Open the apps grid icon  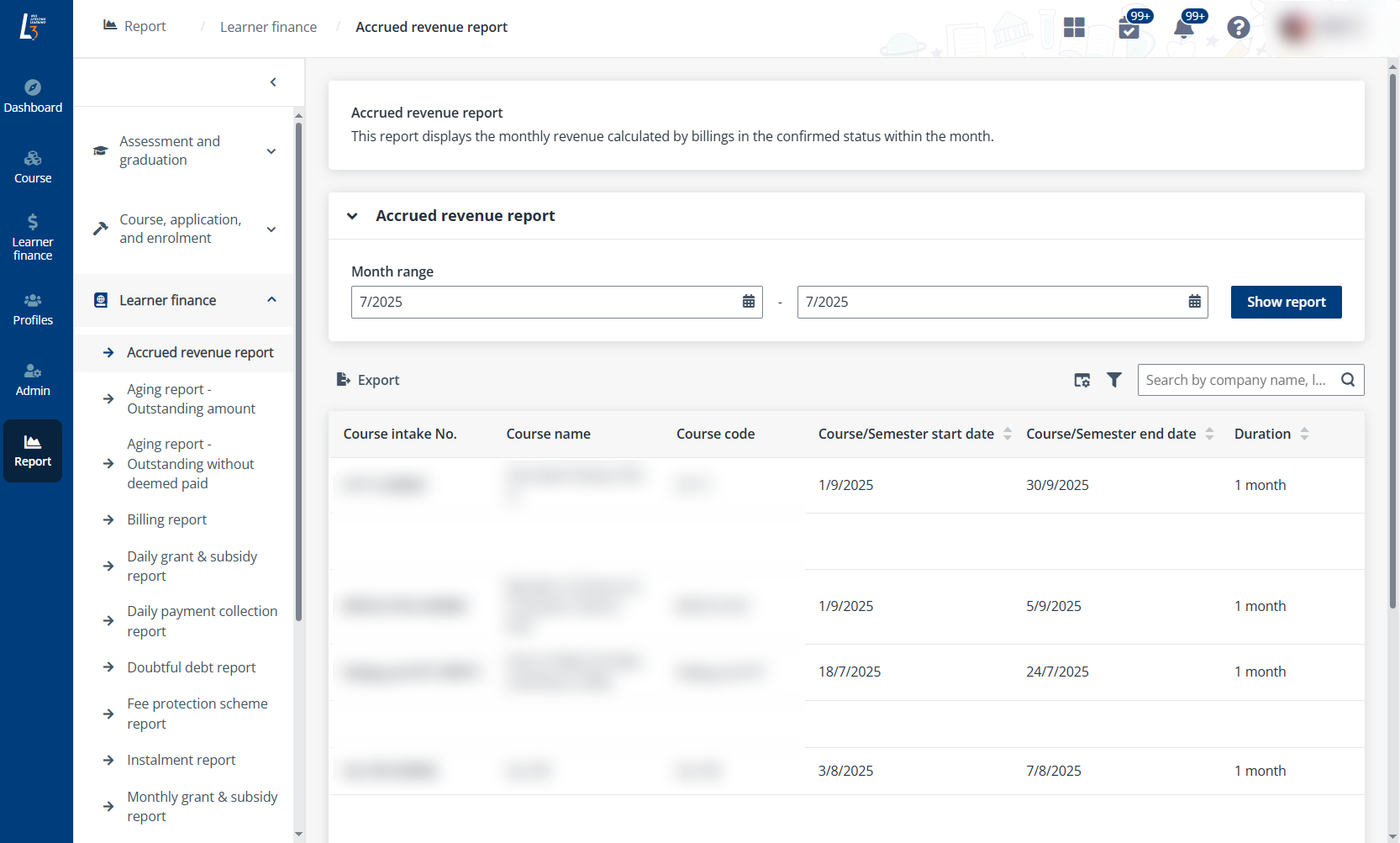click(x=1074, y=28)
